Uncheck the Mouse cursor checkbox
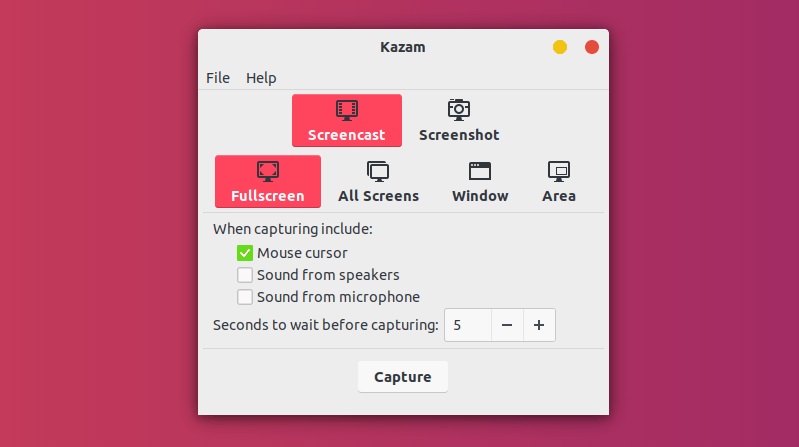This screenshot has height=447, width=799. pyautogui.click(x=245, y=253)
